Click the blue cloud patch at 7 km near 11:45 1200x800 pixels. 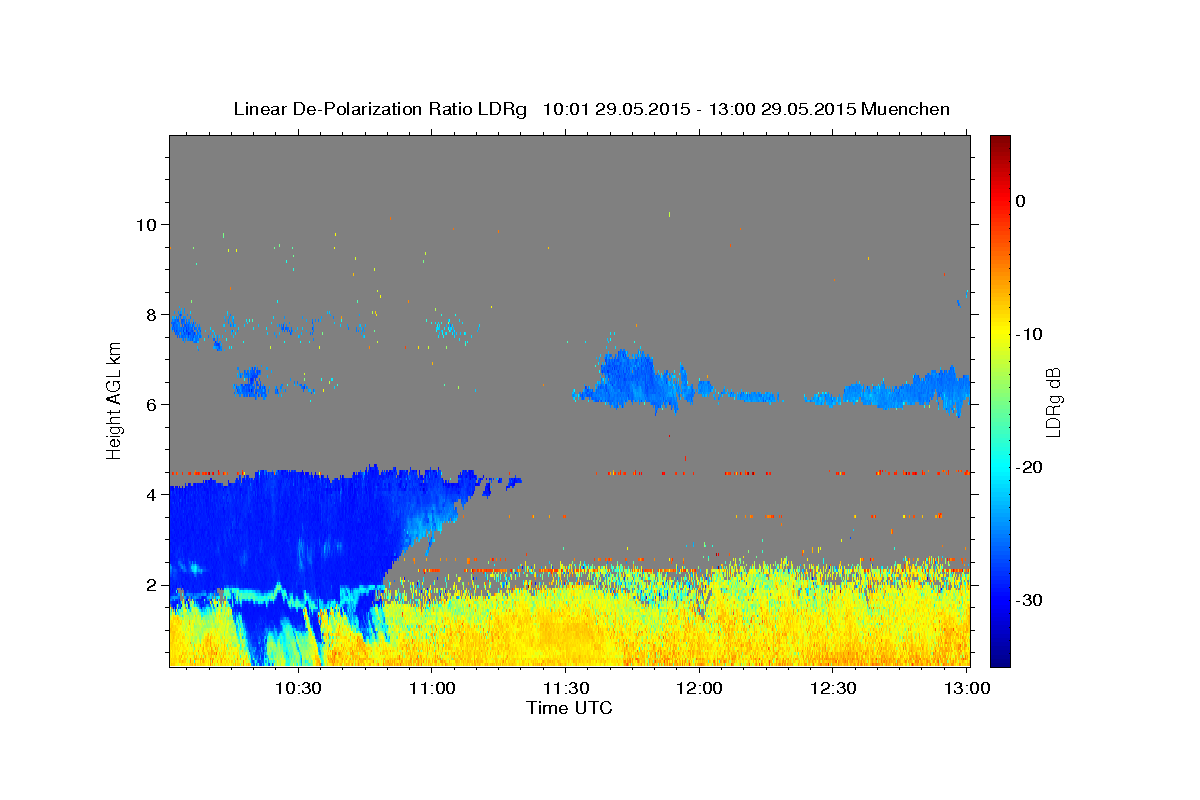[x=630, y=380]
